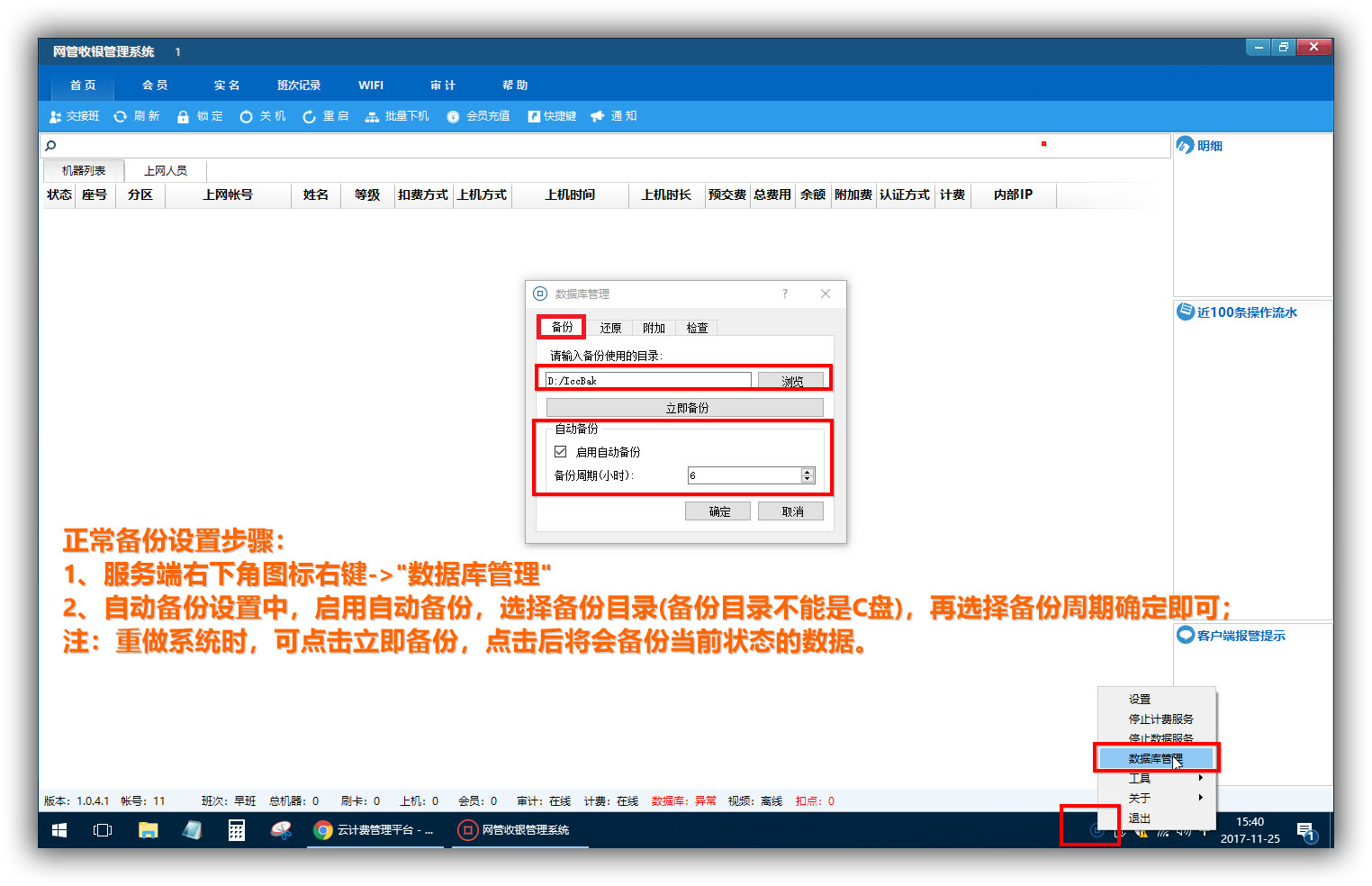Click the 重启 restart toolbar button
This screenshot has height=886, width=1372.
[326, 116]
